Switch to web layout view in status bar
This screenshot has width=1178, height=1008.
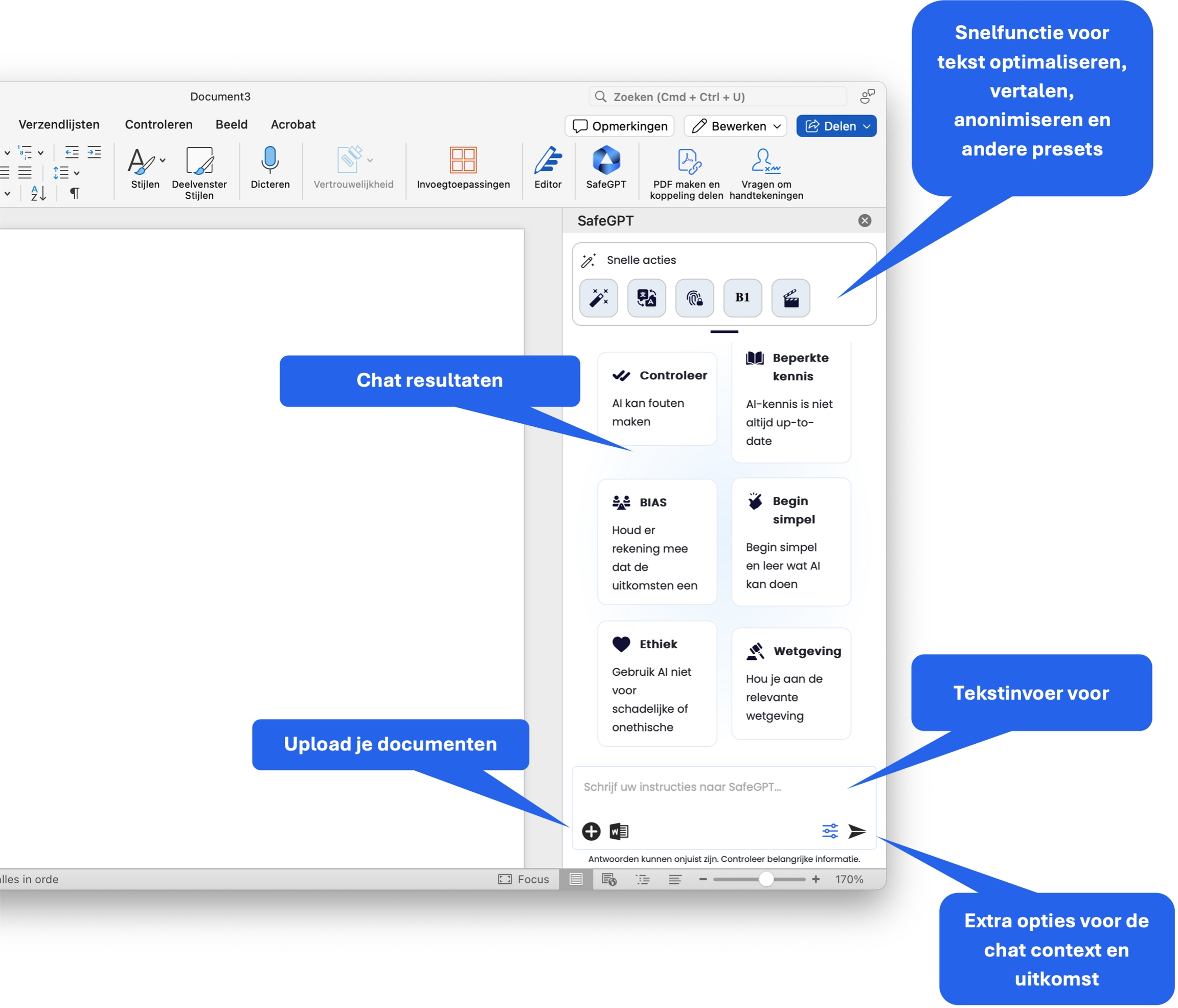pyautogui.click(x=609, y=879)
